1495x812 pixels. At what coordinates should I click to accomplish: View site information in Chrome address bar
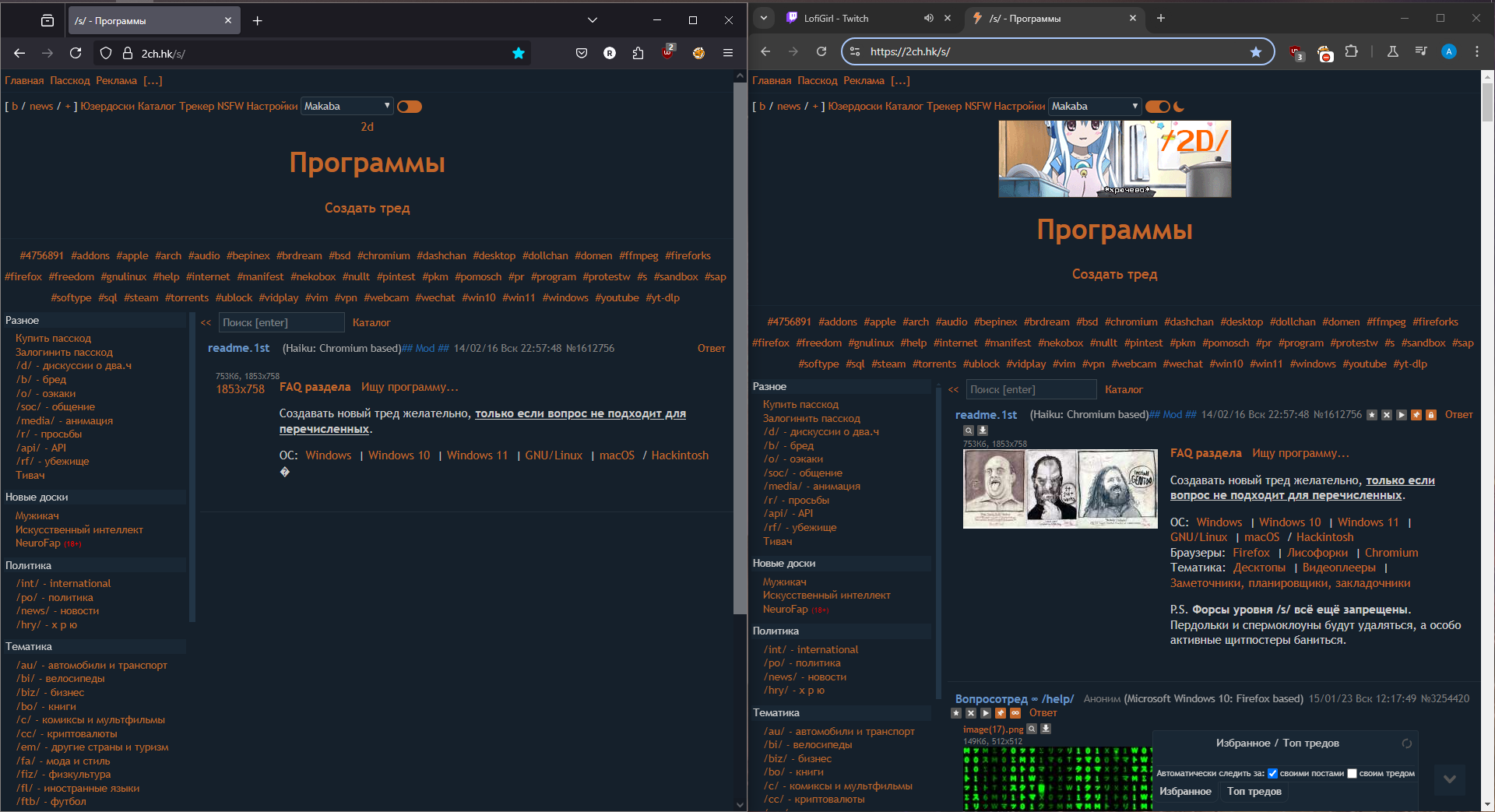tap(855, 51)
